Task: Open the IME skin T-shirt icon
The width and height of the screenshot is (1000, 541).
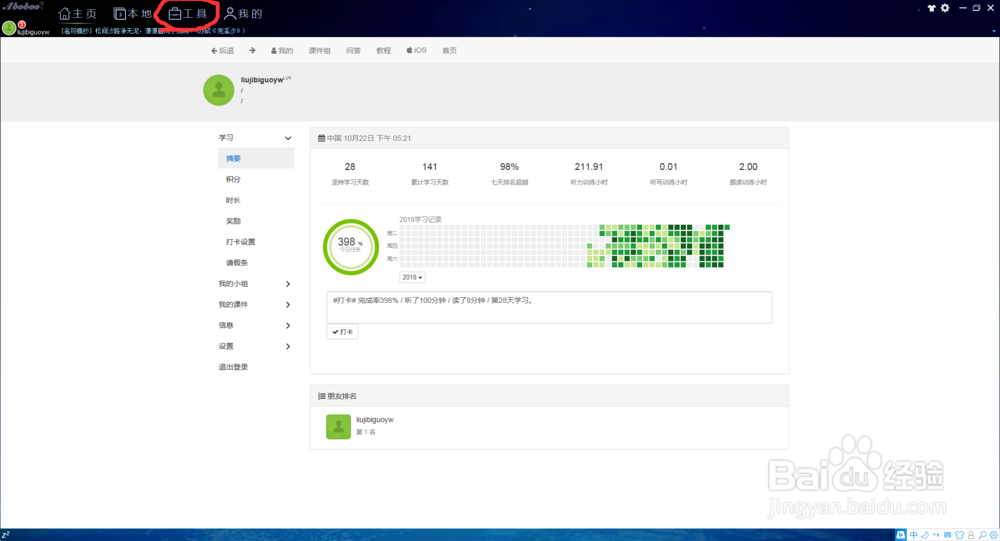Action: click(959, 535)
